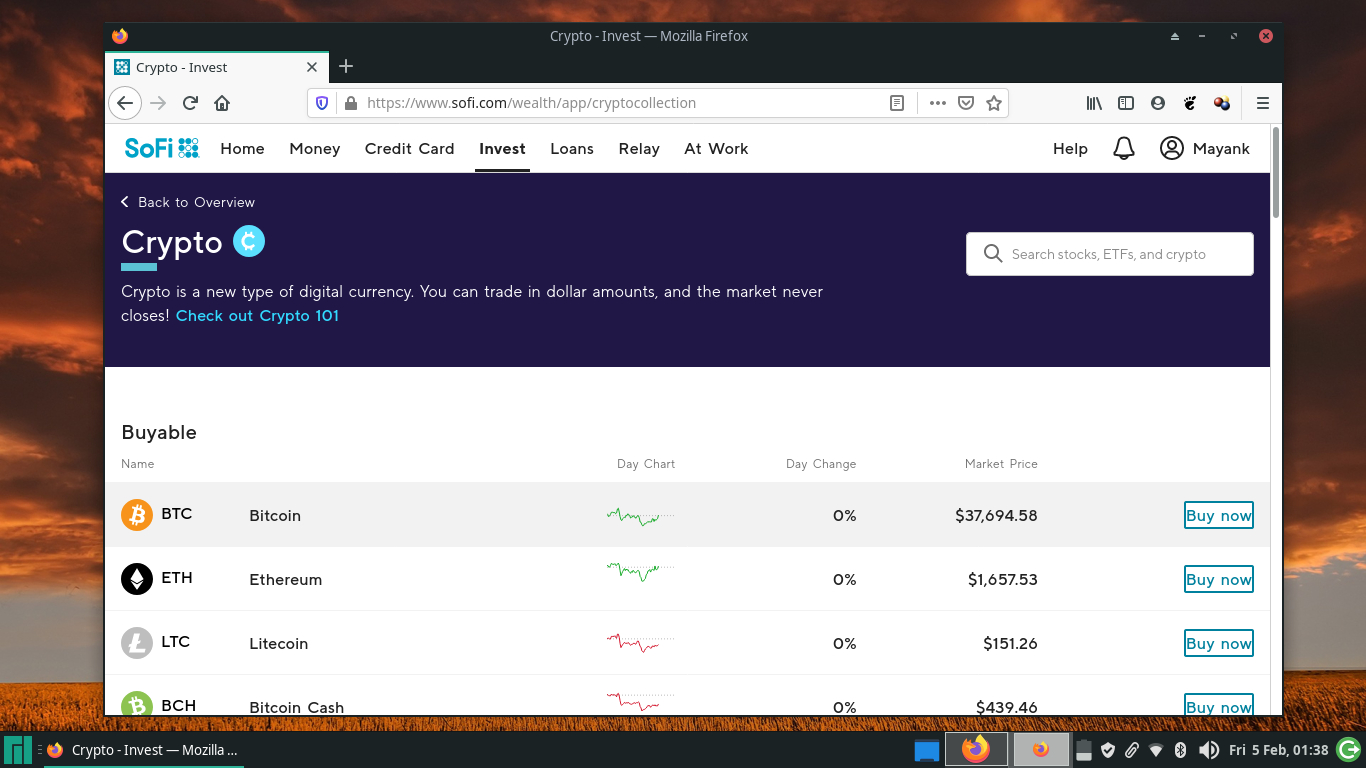Open At Work nav item
This screenshot has width=1366, height=768.
coord(716,148)
